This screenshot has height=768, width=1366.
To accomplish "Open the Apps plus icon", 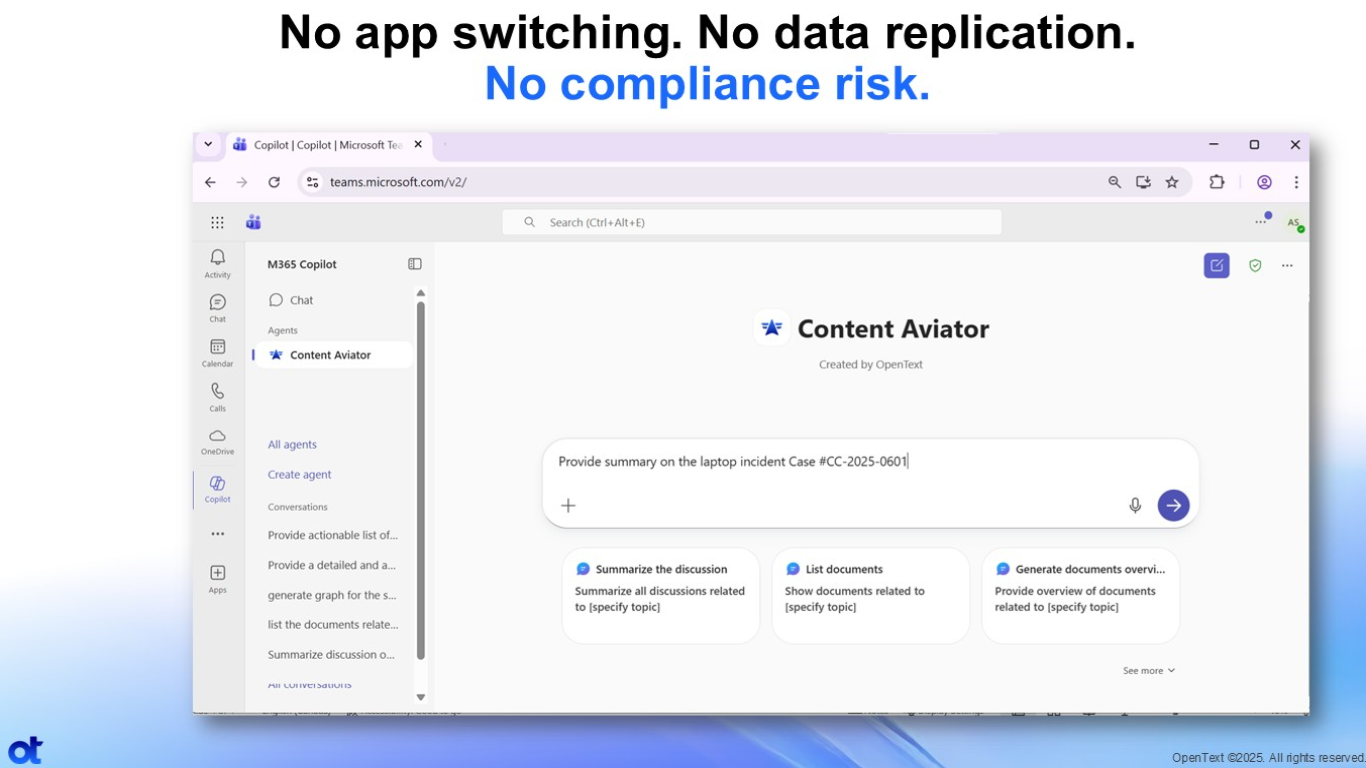I will [x=217, y=573].
